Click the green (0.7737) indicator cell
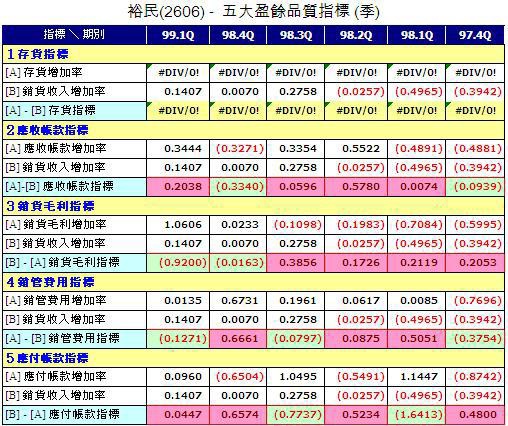 coord(296,415)
